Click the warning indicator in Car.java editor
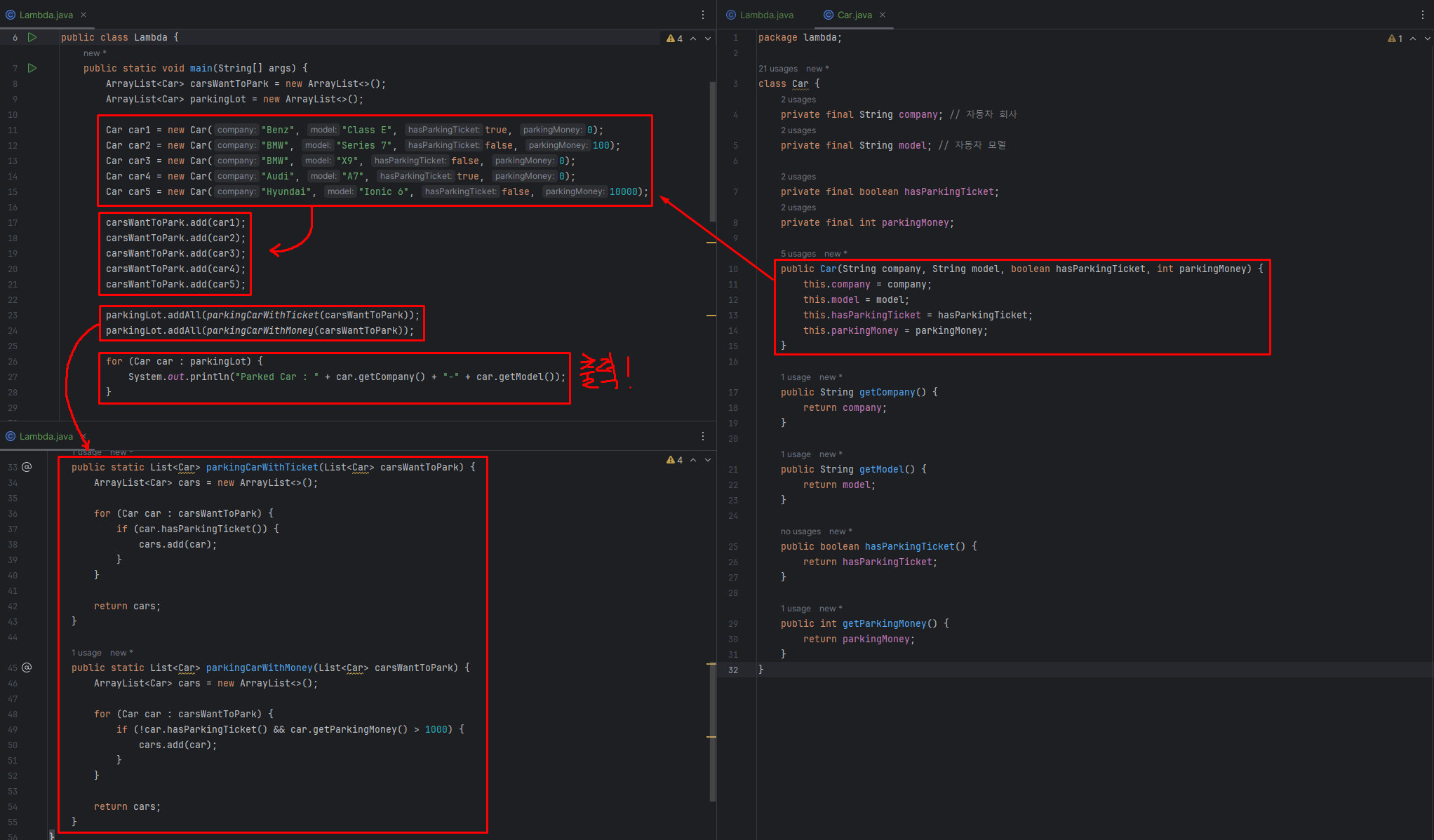This screenshot has height=840, width=1434. tap(1395, 39)
